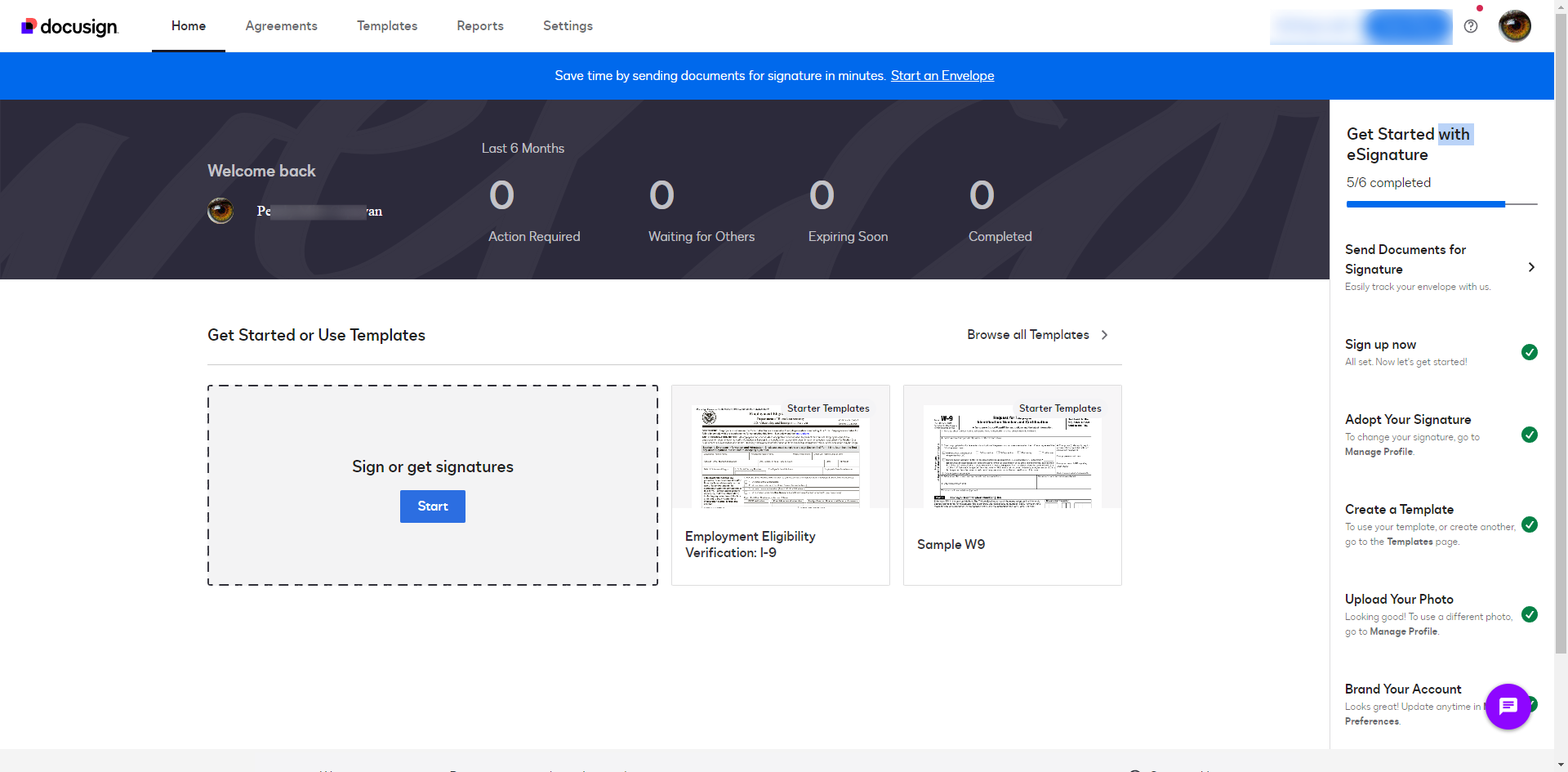This screenshot has width=1568, height=772.
Task: Click the Adopt Your Signature step title
Action: tap(1408, 420)
